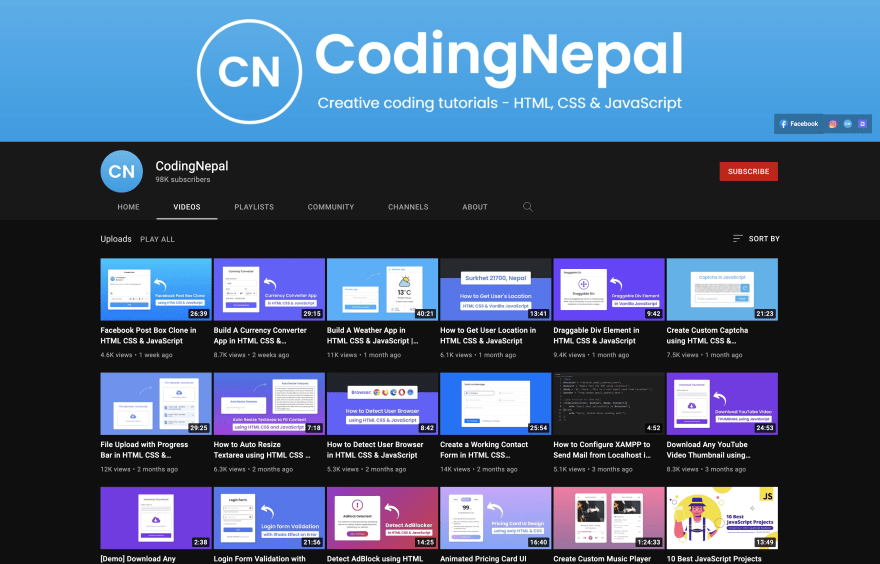Screen dimensions: 880x564
Task: Click the Uploads heading
Action: point(116,239)
